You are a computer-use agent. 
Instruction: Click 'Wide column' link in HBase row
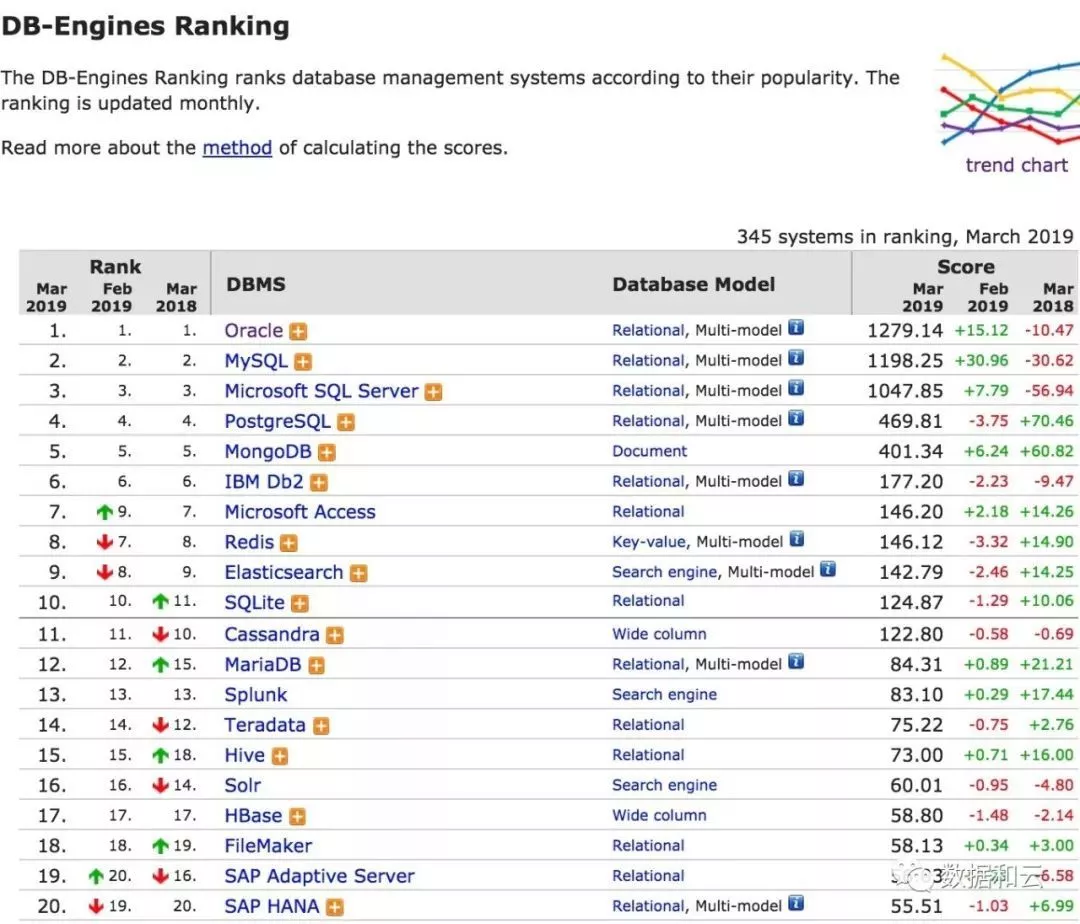[659, 816]
